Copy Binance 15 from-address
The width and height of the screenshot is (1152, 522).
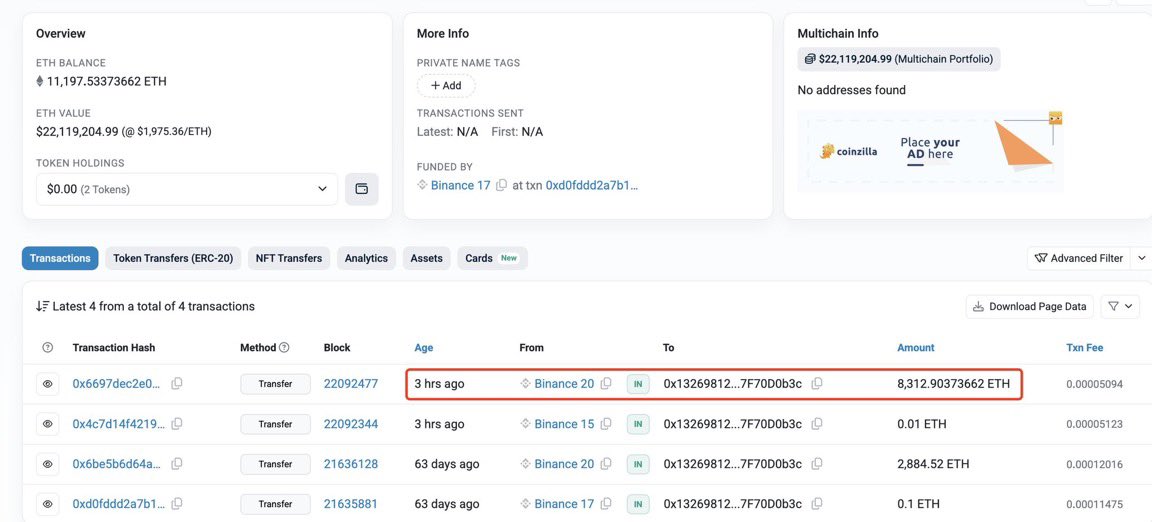click(x=606, y=424)
